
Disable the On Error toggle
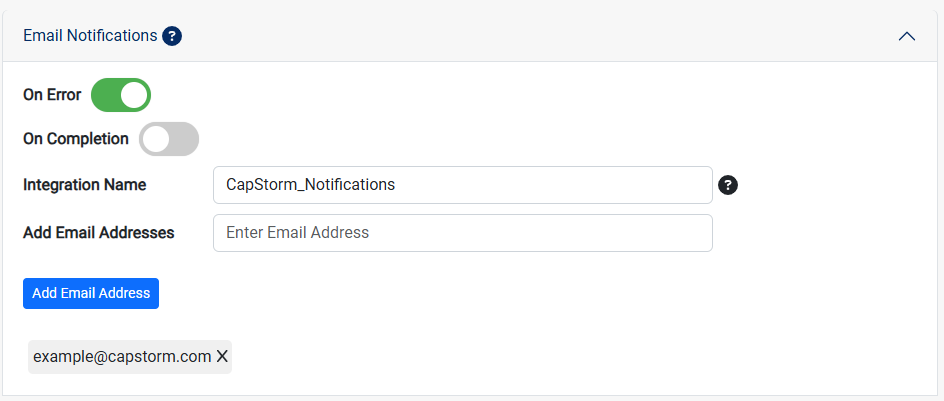click(x=120, y=95)
